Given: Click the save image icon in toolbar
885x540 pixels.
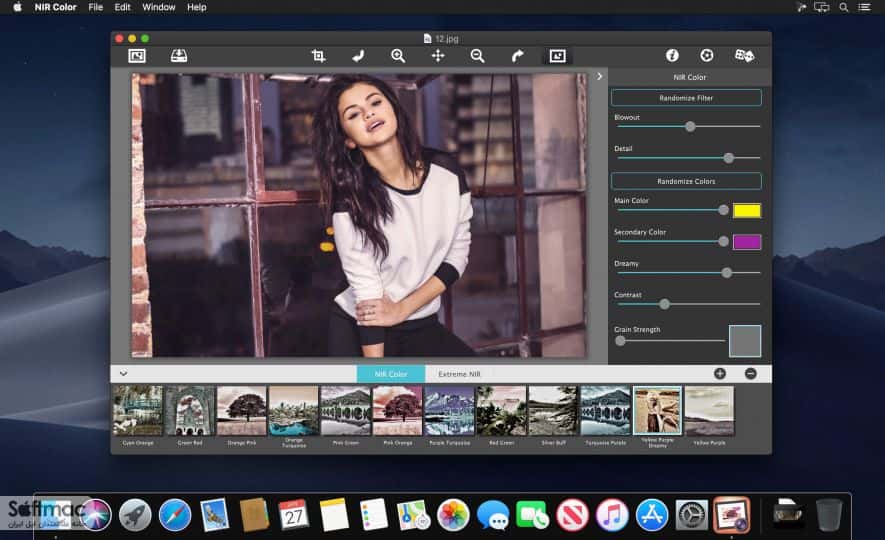Looking at the screenshot, I should (179, 55).
